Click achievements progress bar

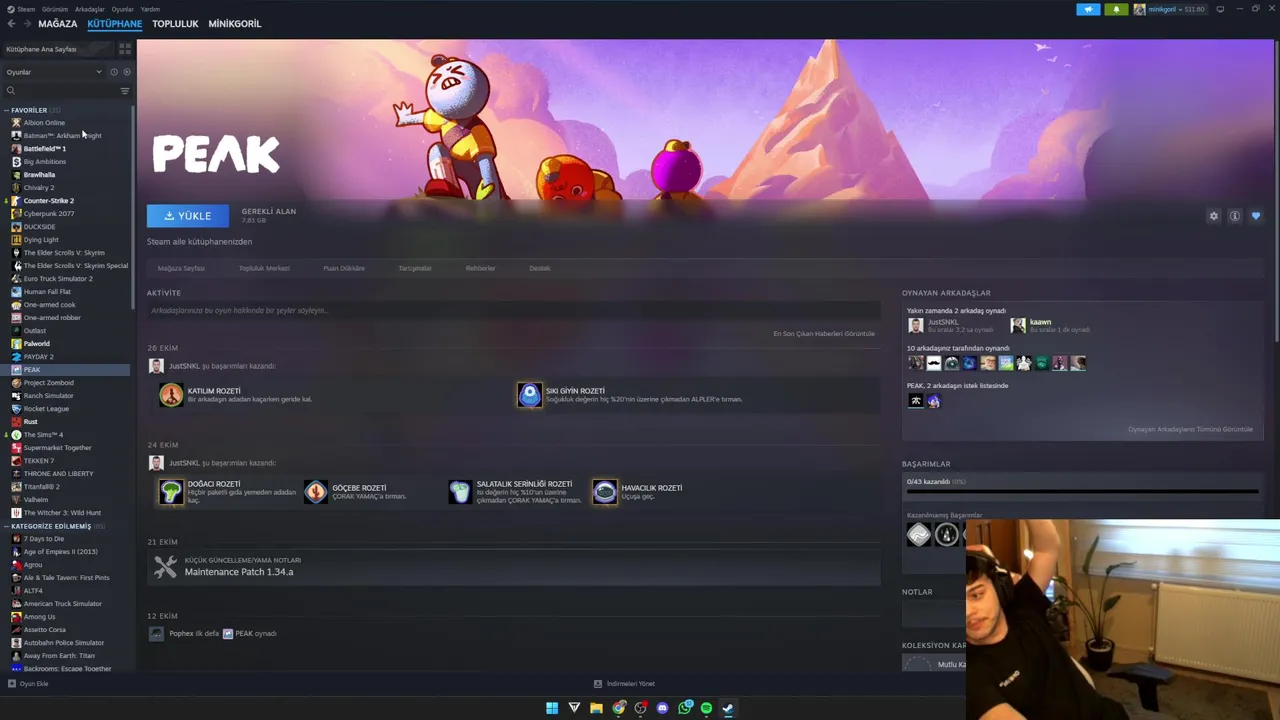pos(1082,491)
